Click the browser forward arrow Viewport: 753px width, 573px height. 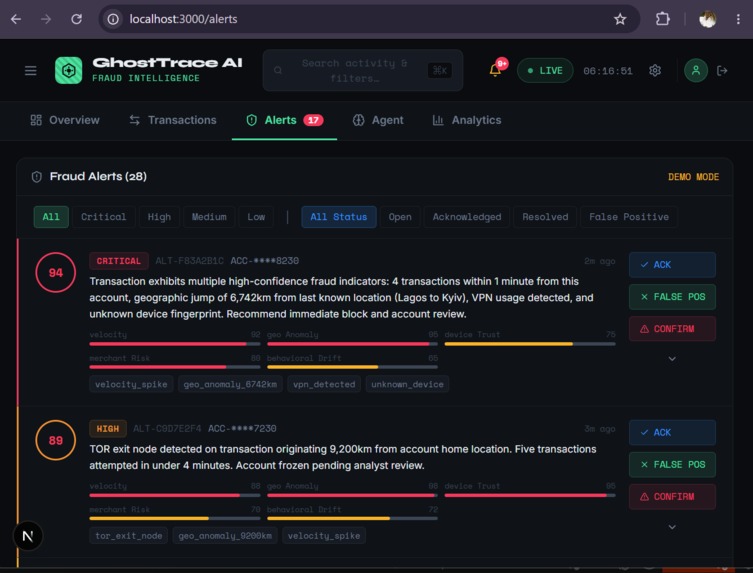pyautogui.click(x=46, y=19)
